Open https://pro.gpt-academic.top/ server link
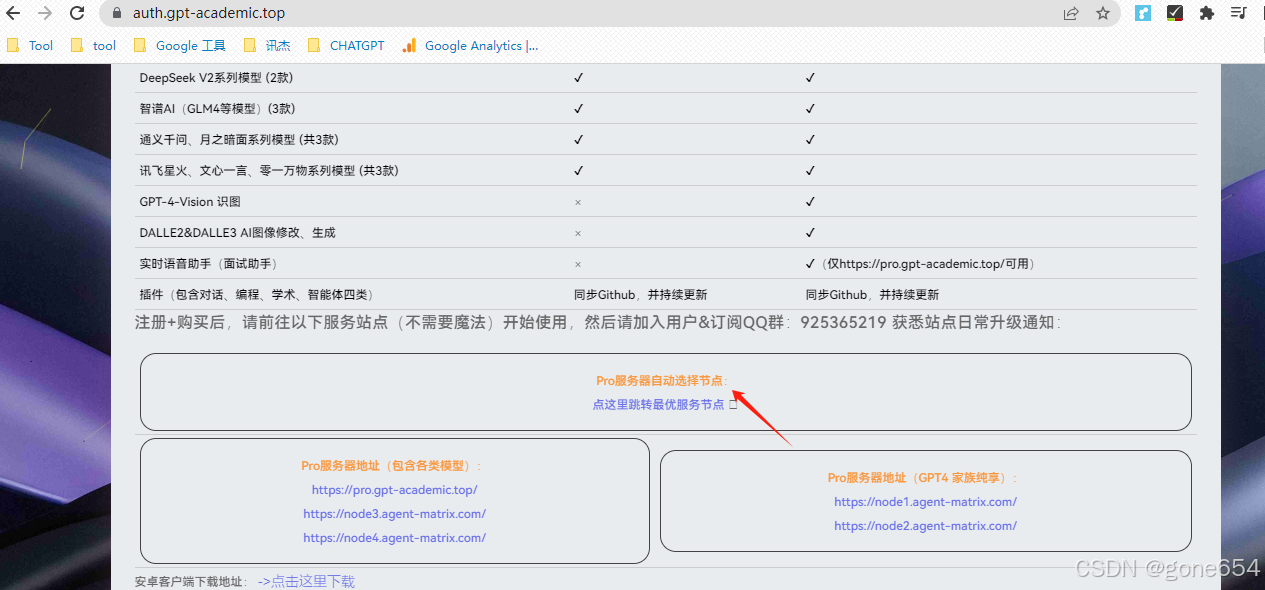 394,490
